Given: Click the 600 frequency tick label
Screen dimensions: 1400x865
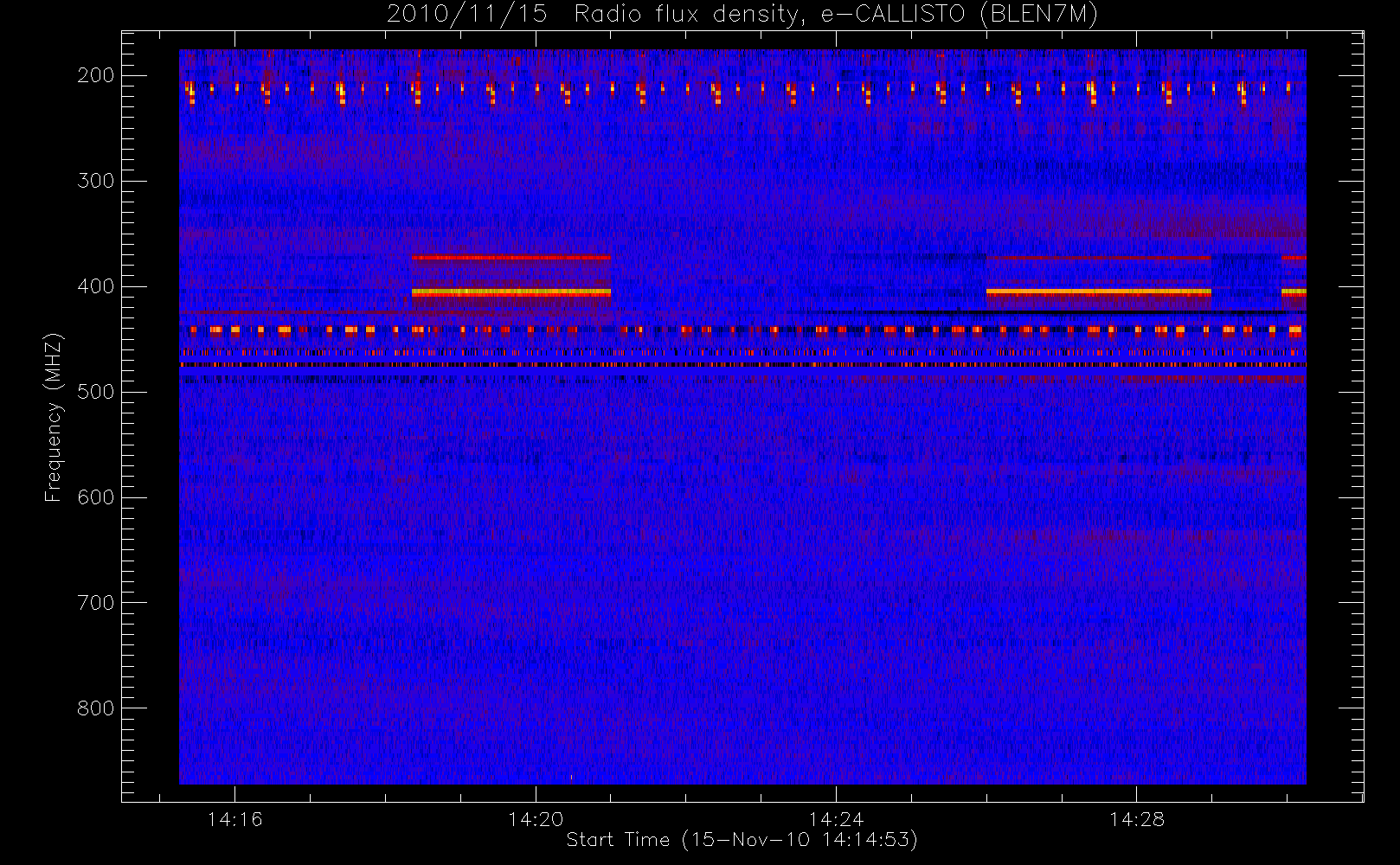Looking at the screenshot, I should click(95, 497).
